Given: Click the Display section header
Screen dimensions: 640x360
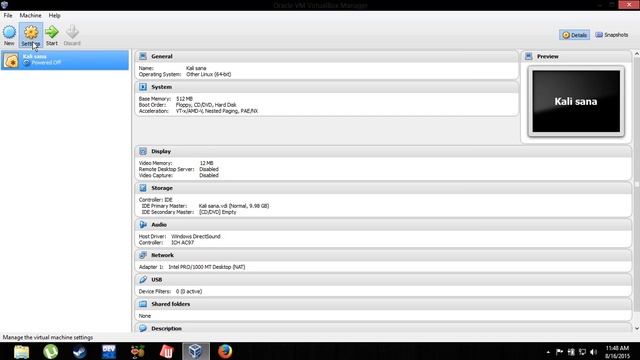Looking at the screenshot, I should [x=383, y=151].
